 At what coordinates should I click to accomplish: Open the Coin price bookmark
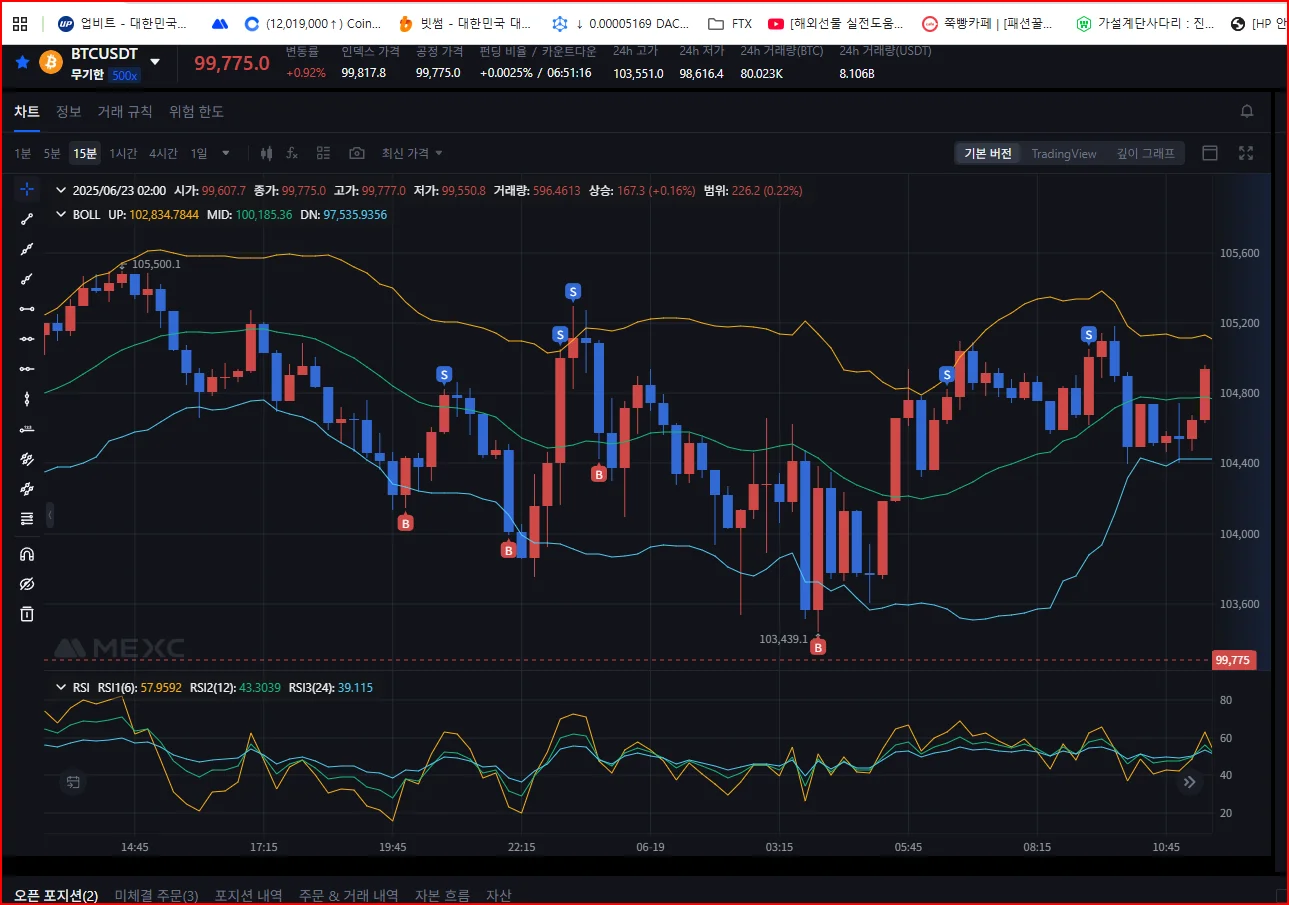(313, 23)
